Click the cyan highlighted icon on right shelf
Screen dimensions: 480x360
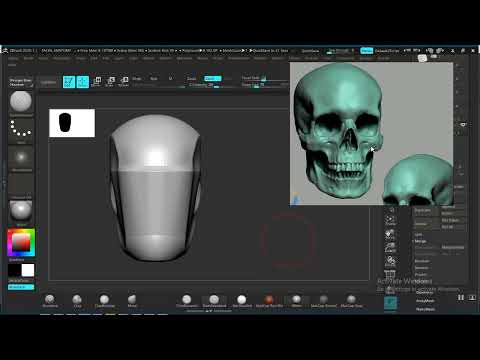coord(390,303)
